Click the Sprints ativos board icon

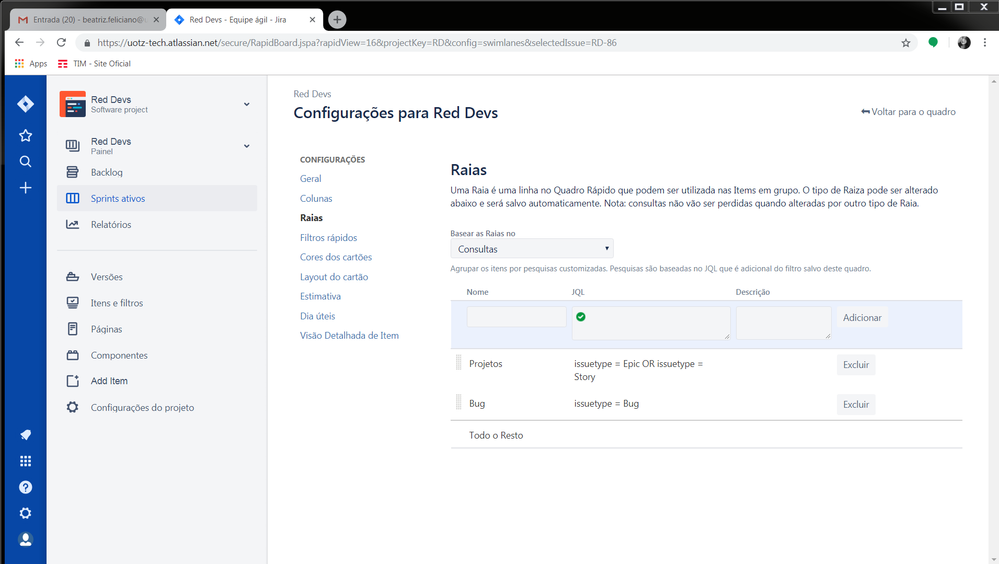73,198
